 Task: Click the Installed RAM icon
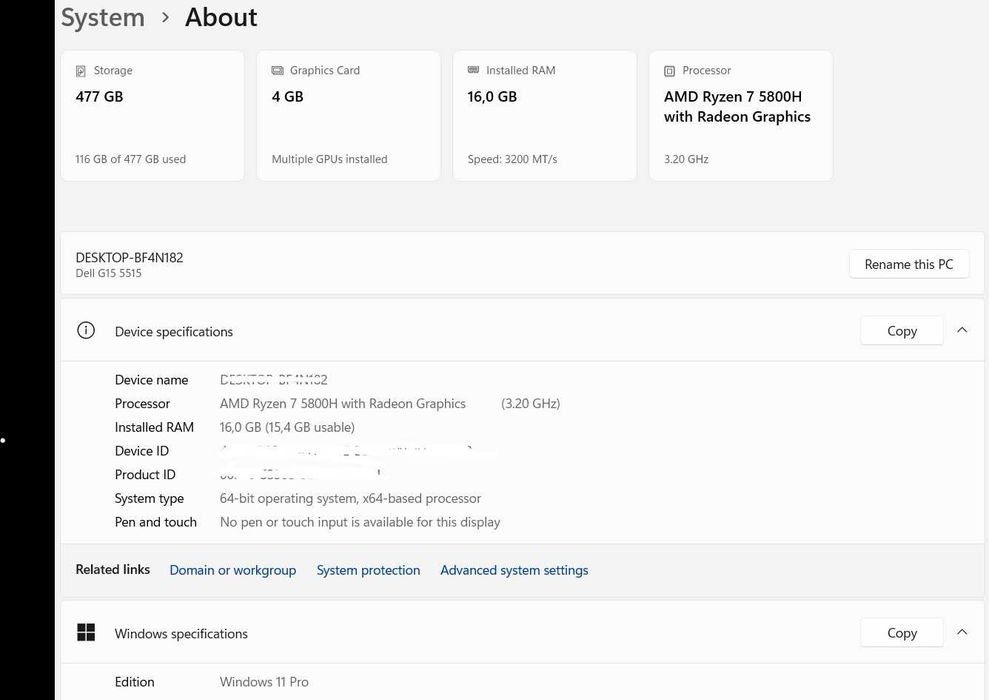pos(473,71)
